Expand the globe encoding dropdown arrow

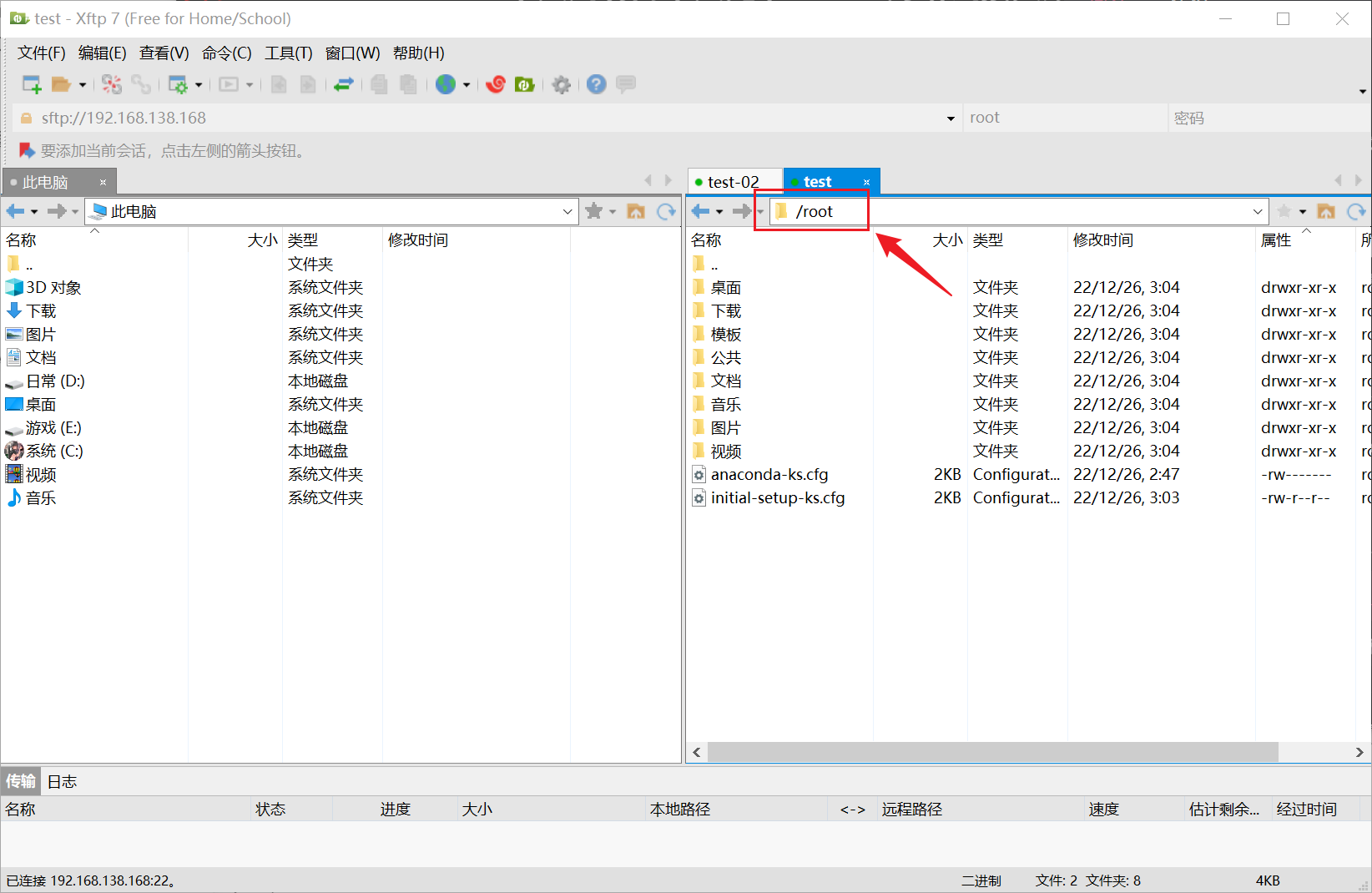[467, 84]
